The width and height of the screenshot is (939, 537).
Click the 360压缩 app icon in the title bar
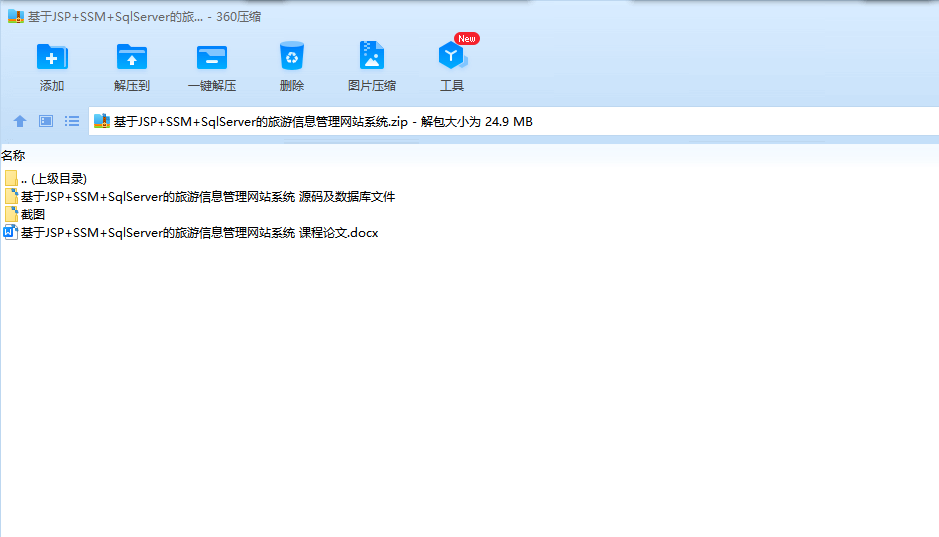(16, 16)
